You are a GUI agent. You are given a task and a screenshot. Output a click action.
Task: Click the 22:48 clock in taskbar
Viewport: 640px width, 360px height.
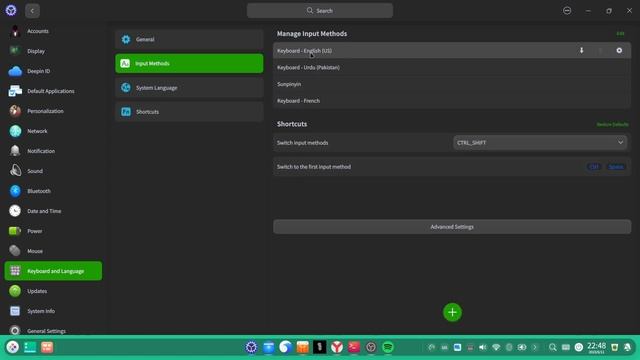(597, 347)
